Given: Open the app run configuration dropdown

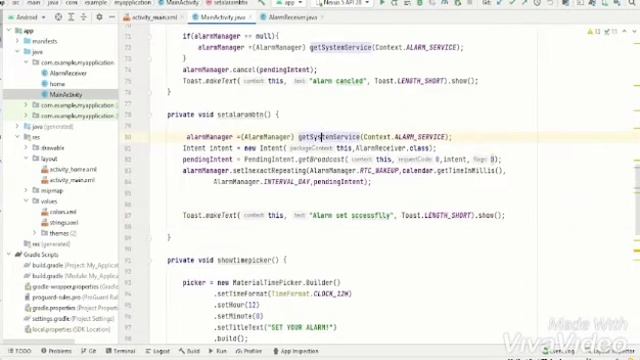Looking at the screenshot, I should (x=289, y=2).
